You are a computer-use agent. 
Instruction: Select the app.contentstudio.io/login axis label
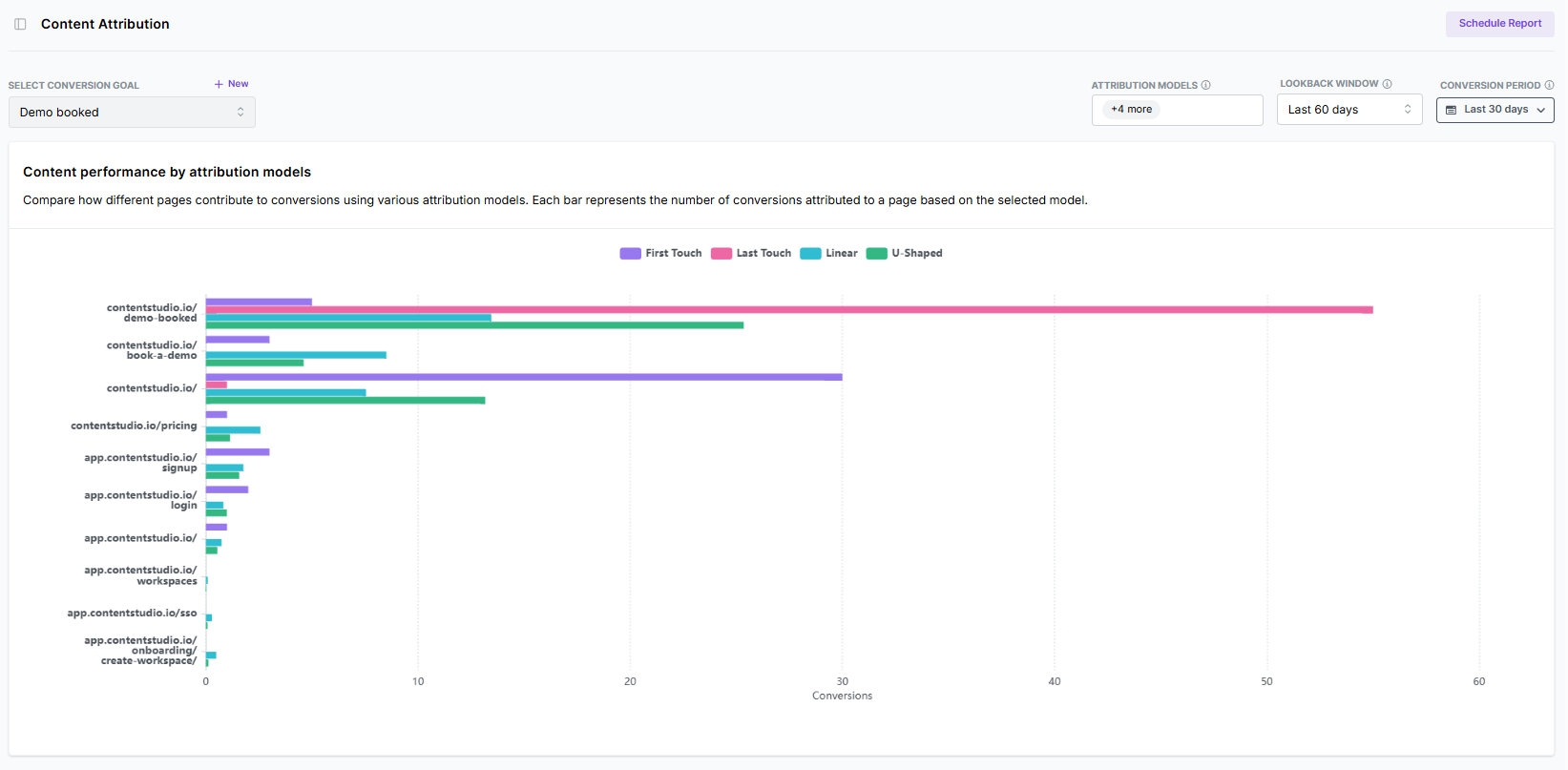[x=140, y=500]
